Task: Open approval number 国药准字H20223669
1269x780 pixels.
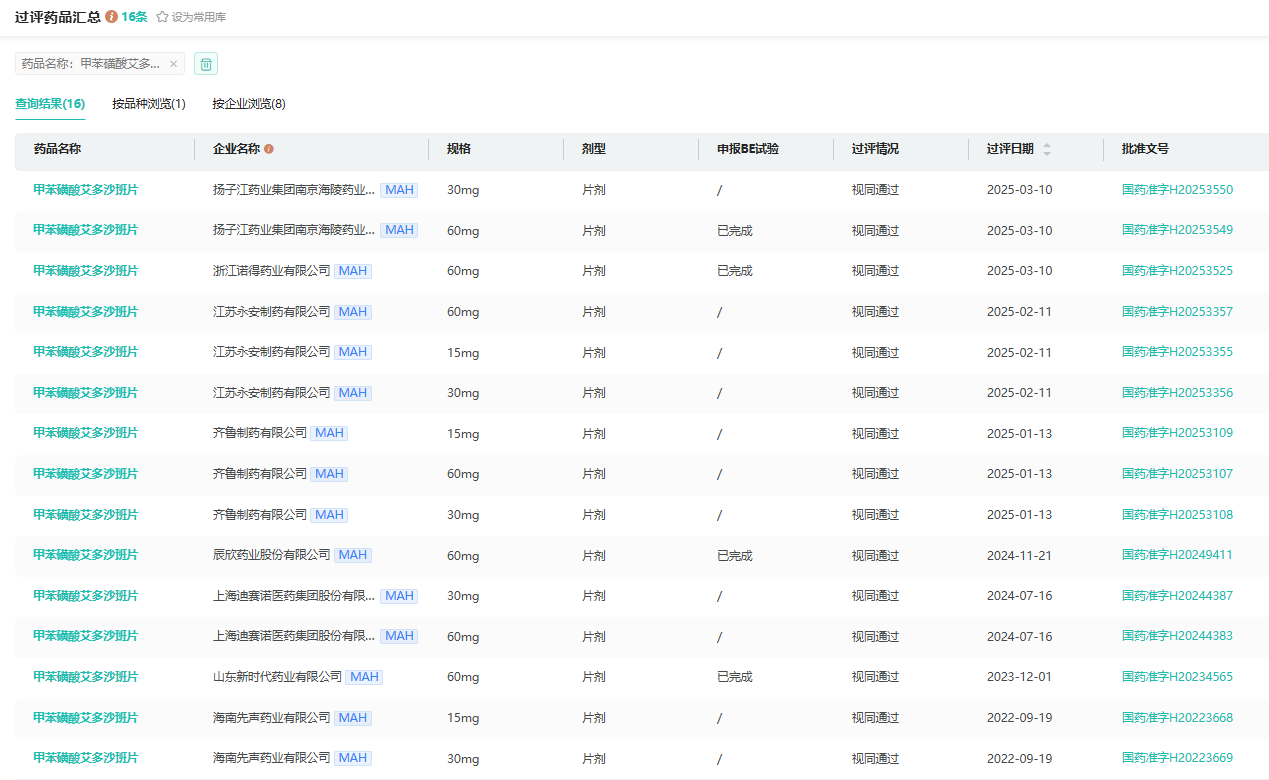Action: click(1177, 758)
